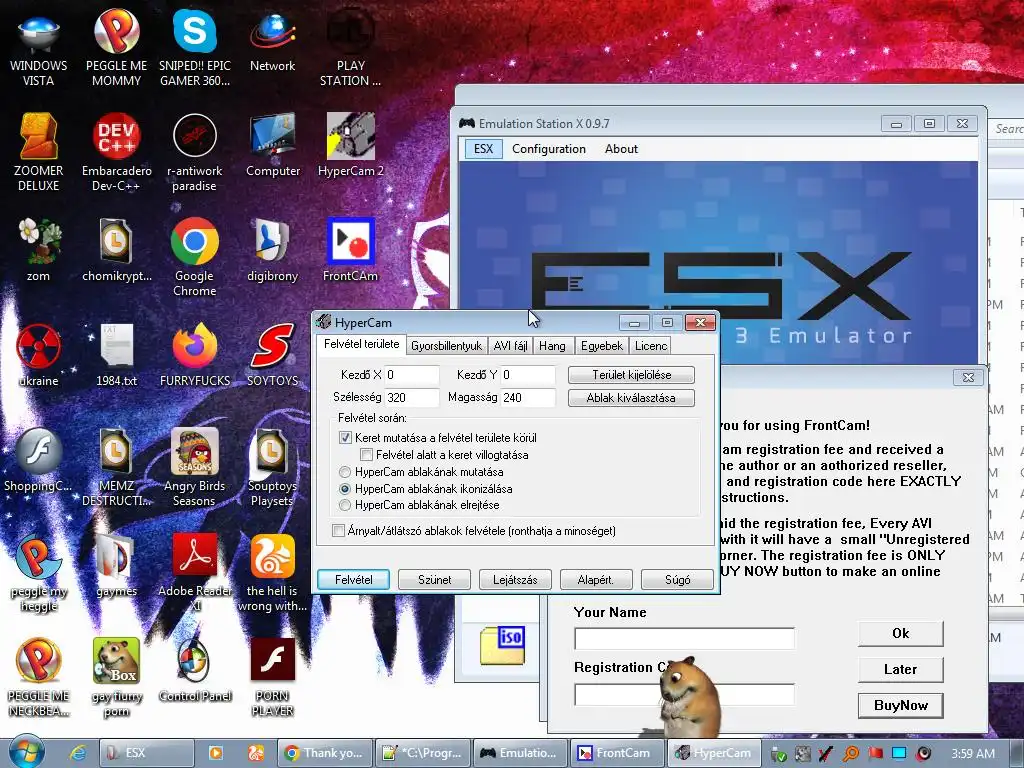
Task: Select the Firefox FURRYFUCKS icon
Action: tap(195, 356)
